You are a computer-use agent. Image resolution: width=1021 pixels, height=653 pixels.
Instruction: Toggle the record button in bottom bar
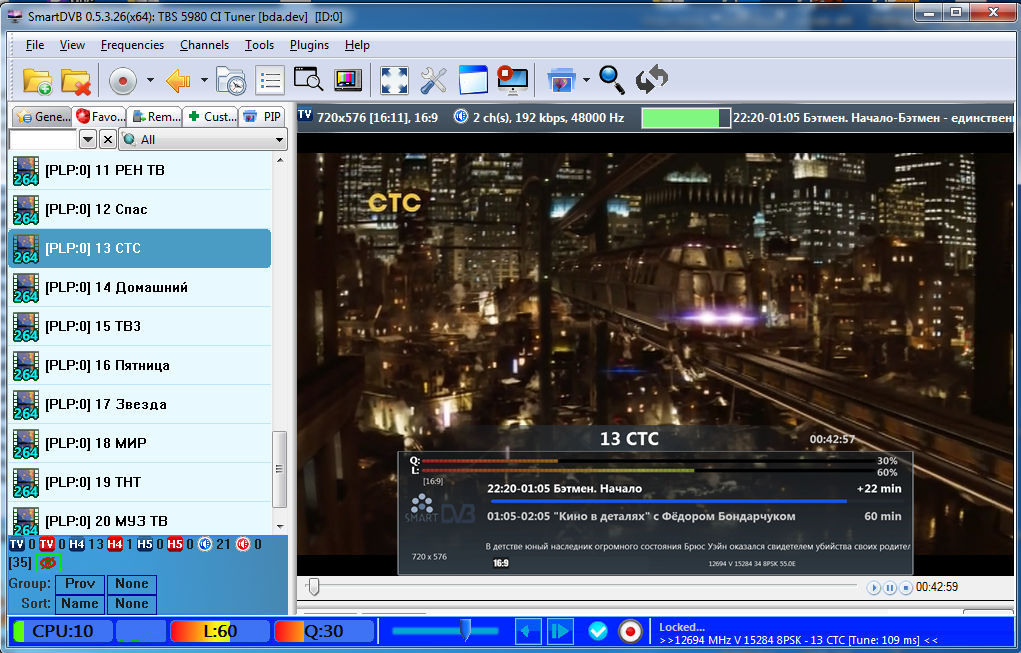pyautogui.click(x=630, y=632)
